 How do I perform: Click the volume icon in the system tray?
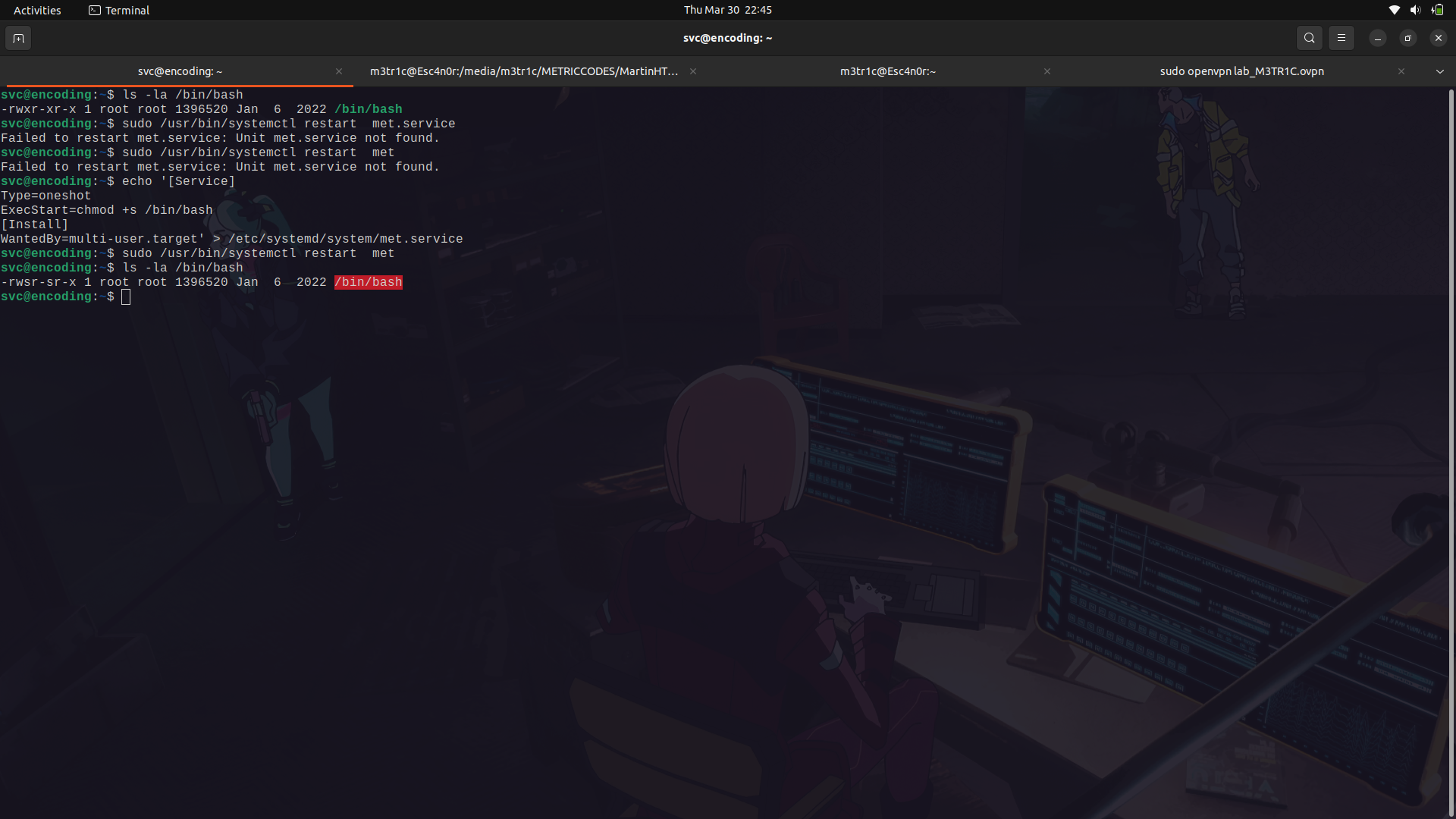(x=1416, y=10)
